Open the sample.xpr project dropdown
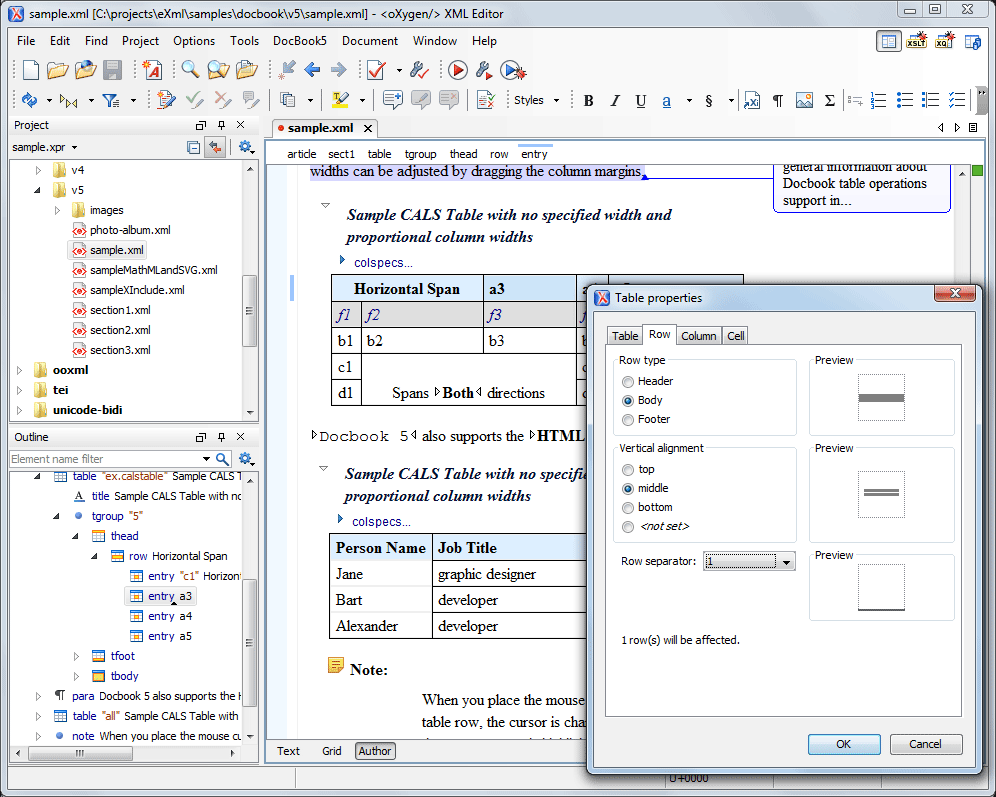 point(44,147)
